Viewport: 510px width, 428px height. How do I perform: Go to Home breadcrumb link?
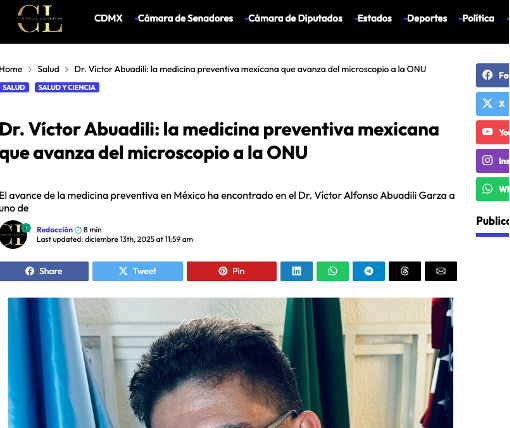(x=11, y=69)
